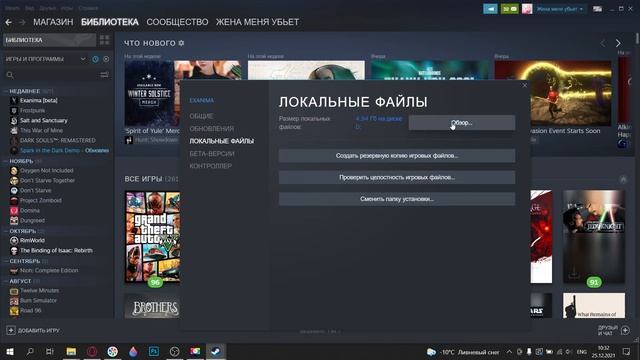640x360 pixels.
Task: Toggle the library grid collections view icon
Action: coord(104,40)
